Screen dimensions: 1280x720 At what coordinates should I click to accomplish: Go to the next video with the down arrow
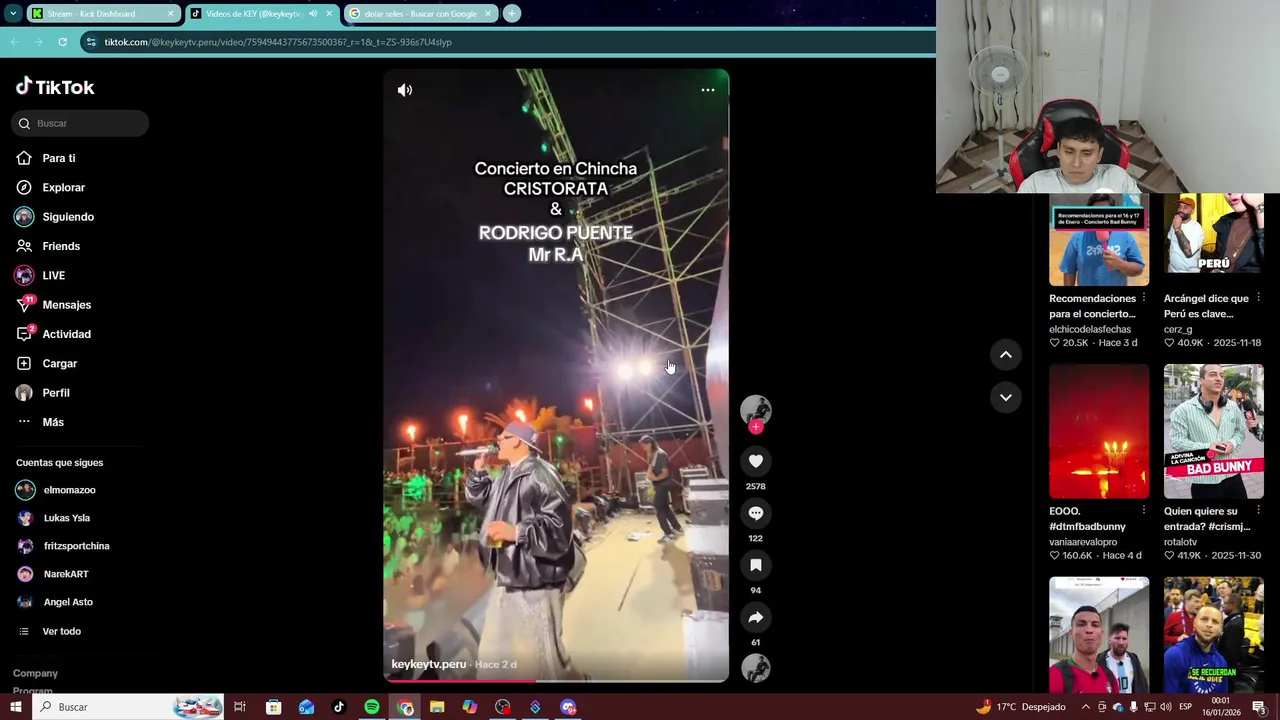coord(1006,397)
